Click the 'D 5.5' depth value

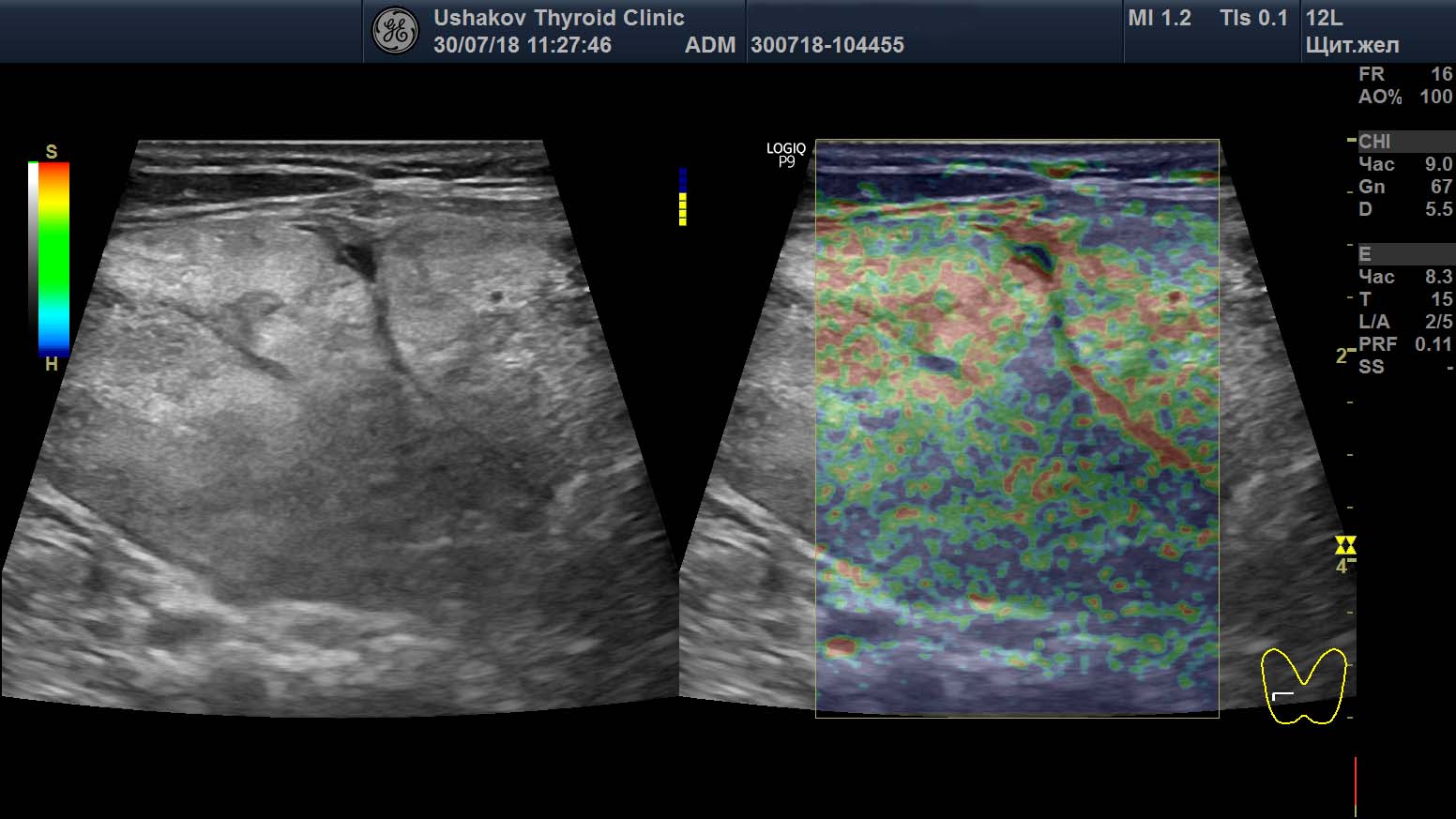[x=1405, y=209]
